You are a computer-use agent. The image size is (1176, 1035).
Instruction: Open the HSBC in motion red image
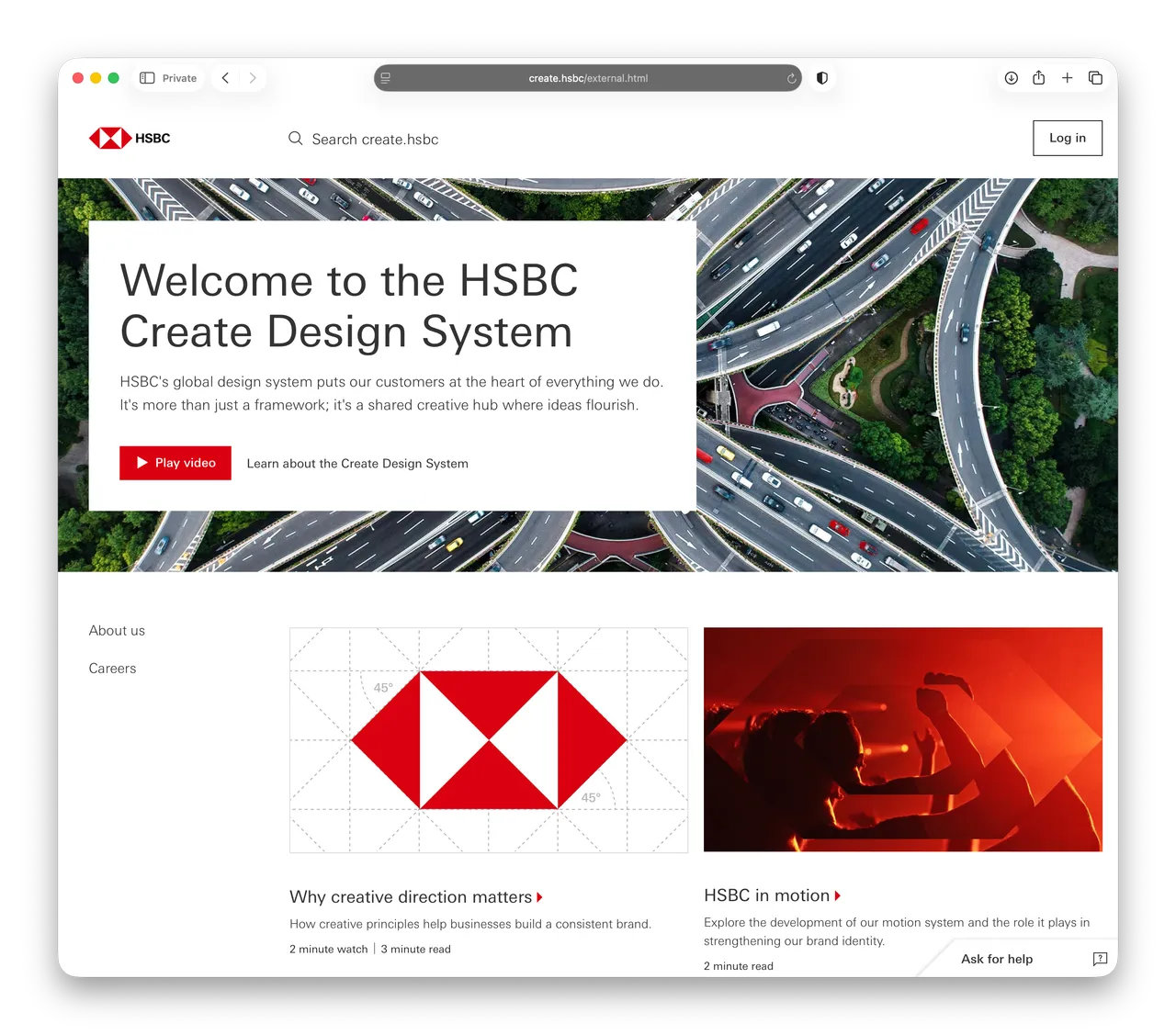point(903,739)
